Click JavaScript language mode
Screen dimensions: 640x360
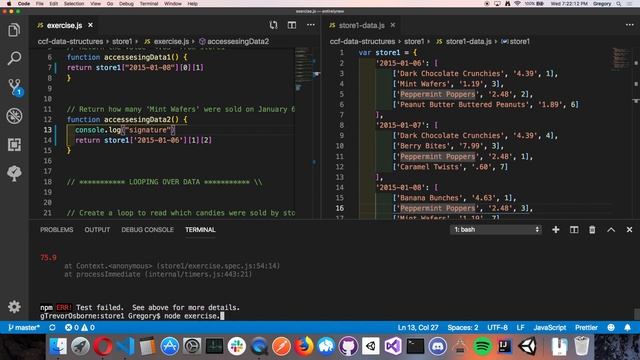tap(550, 327)
